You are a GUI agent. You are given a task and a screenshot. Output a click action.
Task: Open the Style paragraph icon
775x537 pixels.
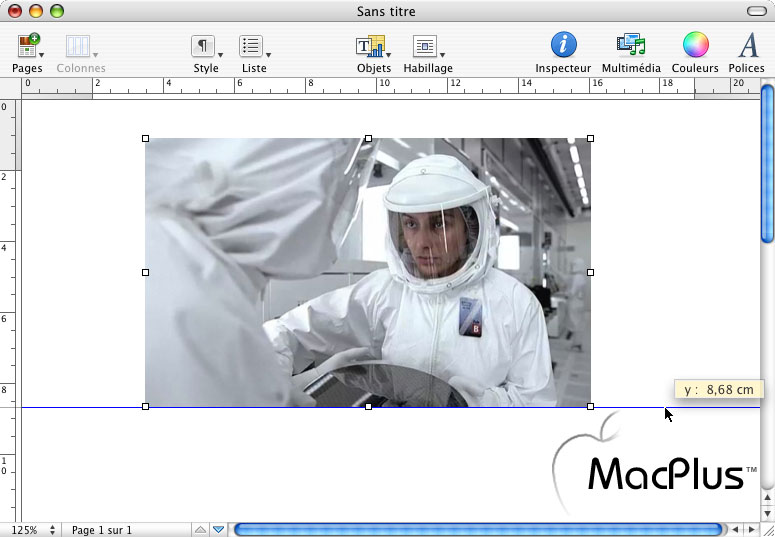[203, 46]
